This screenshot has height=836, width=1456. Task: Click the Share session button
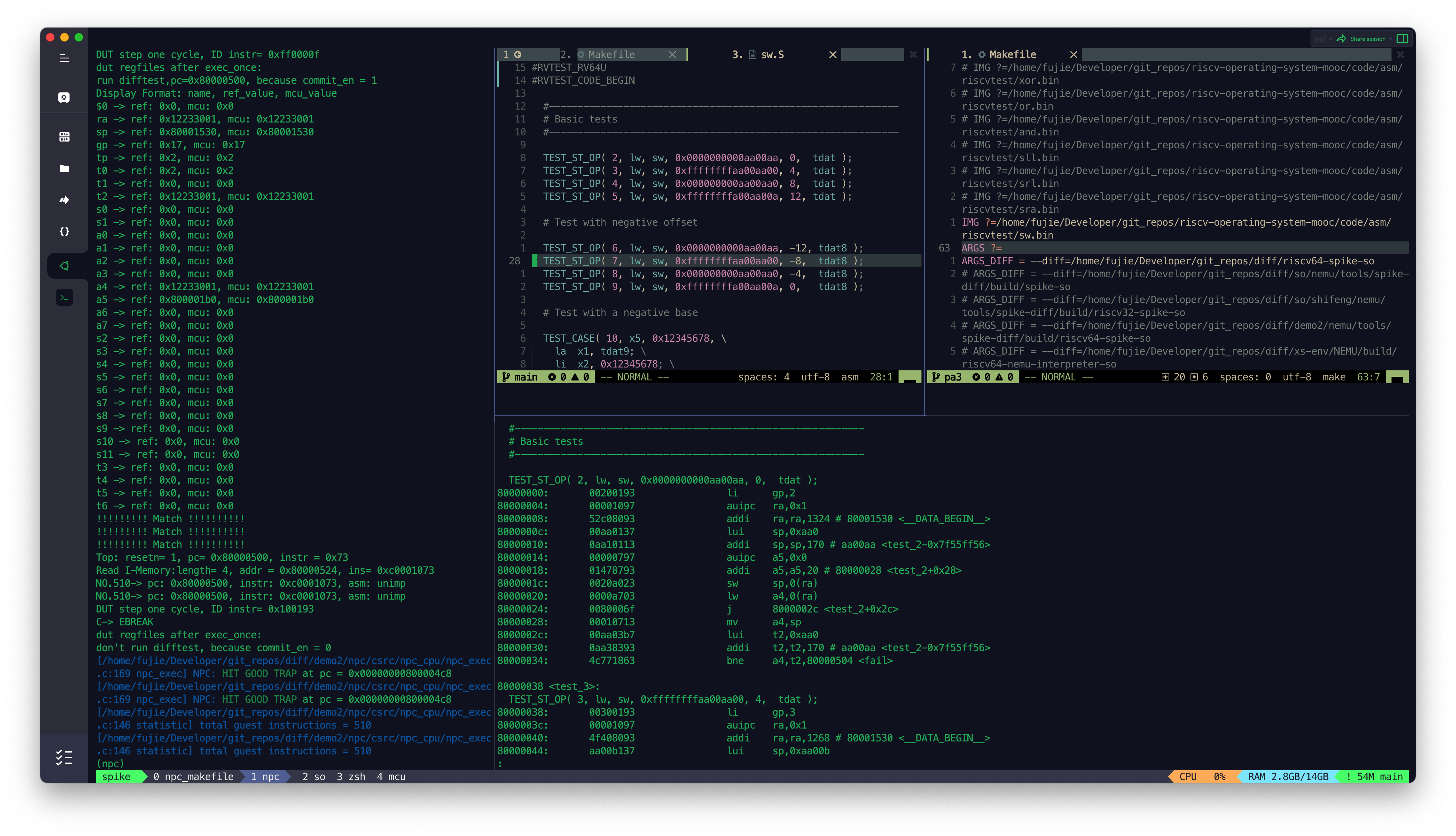coord(1361,39)
